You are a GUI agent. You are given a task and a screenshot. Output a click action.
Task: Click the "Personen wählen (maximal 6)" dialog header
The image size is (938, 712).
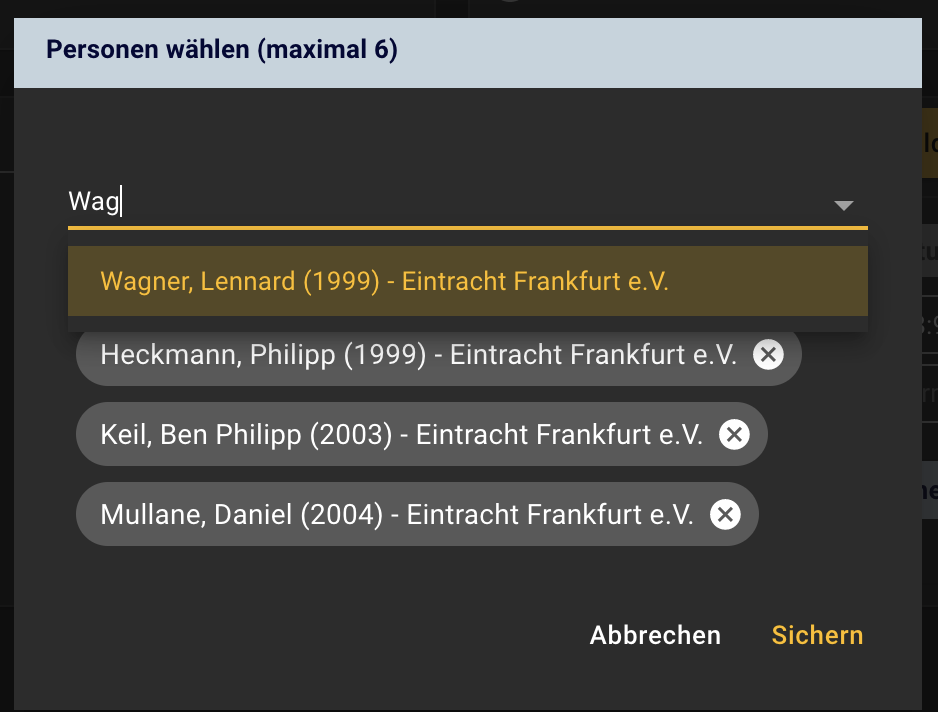click(468, 53)
